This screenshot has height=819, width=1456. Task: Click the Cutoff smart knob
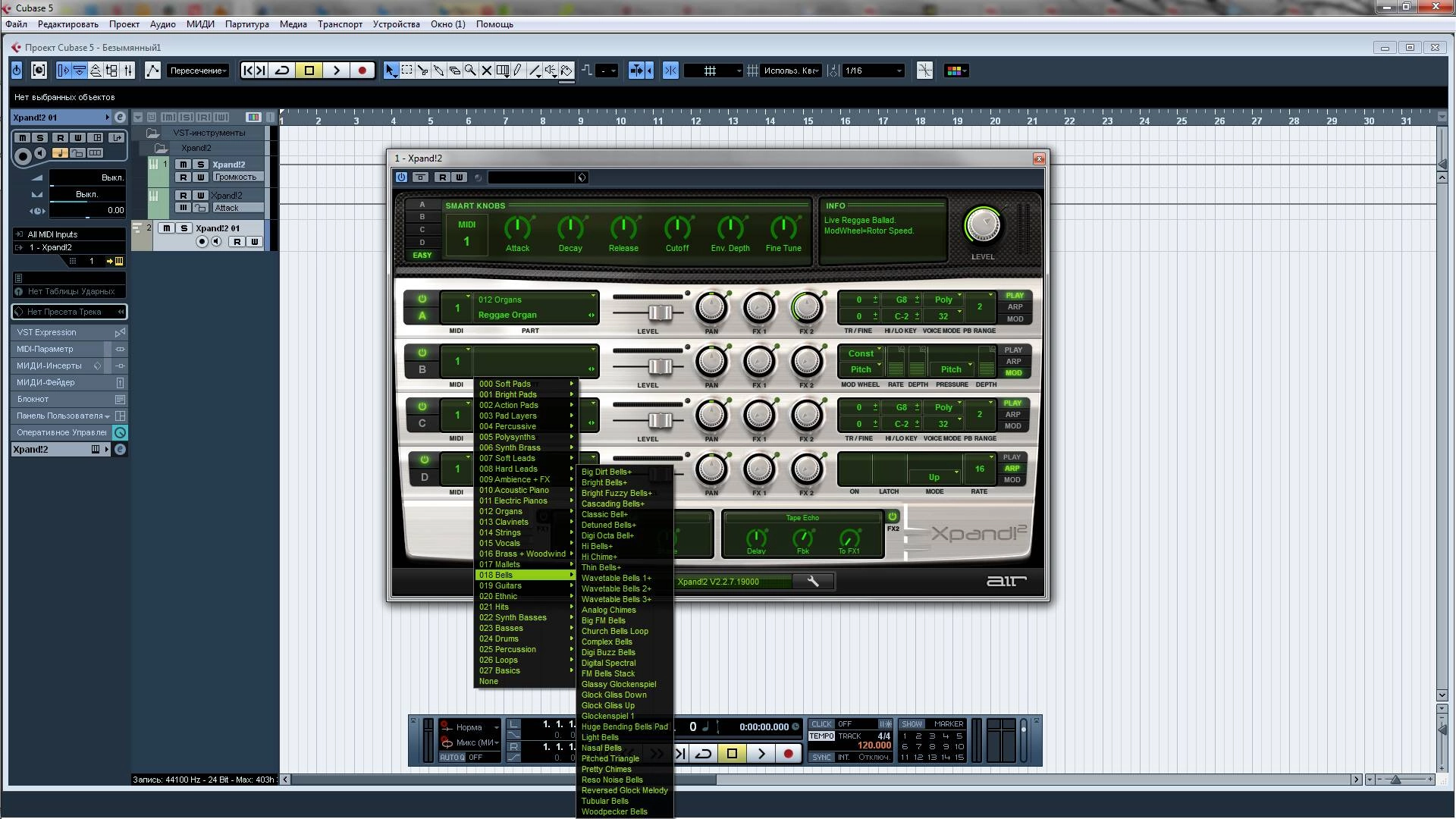(x=677, y=227)
